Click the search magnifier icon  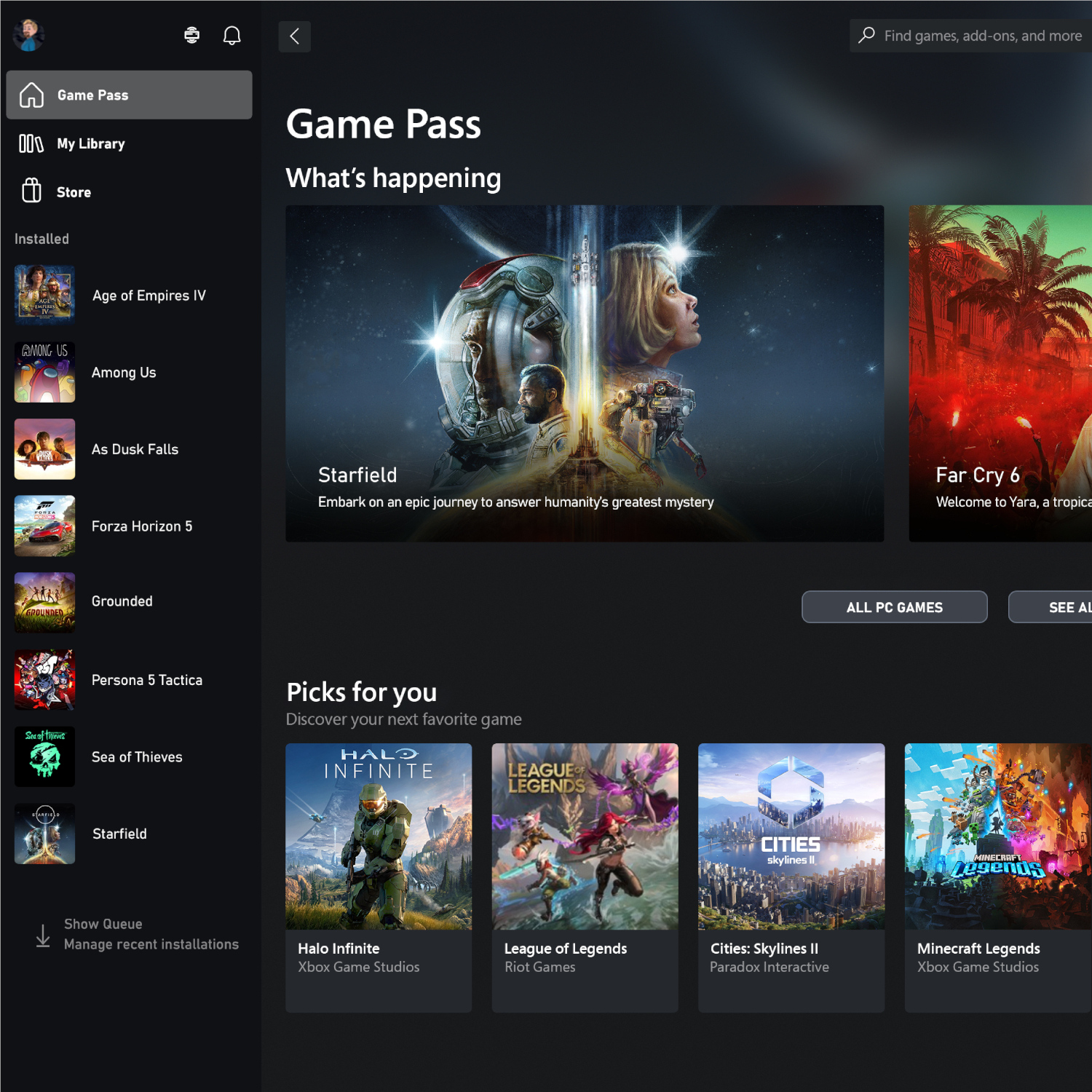pos(866,35)
